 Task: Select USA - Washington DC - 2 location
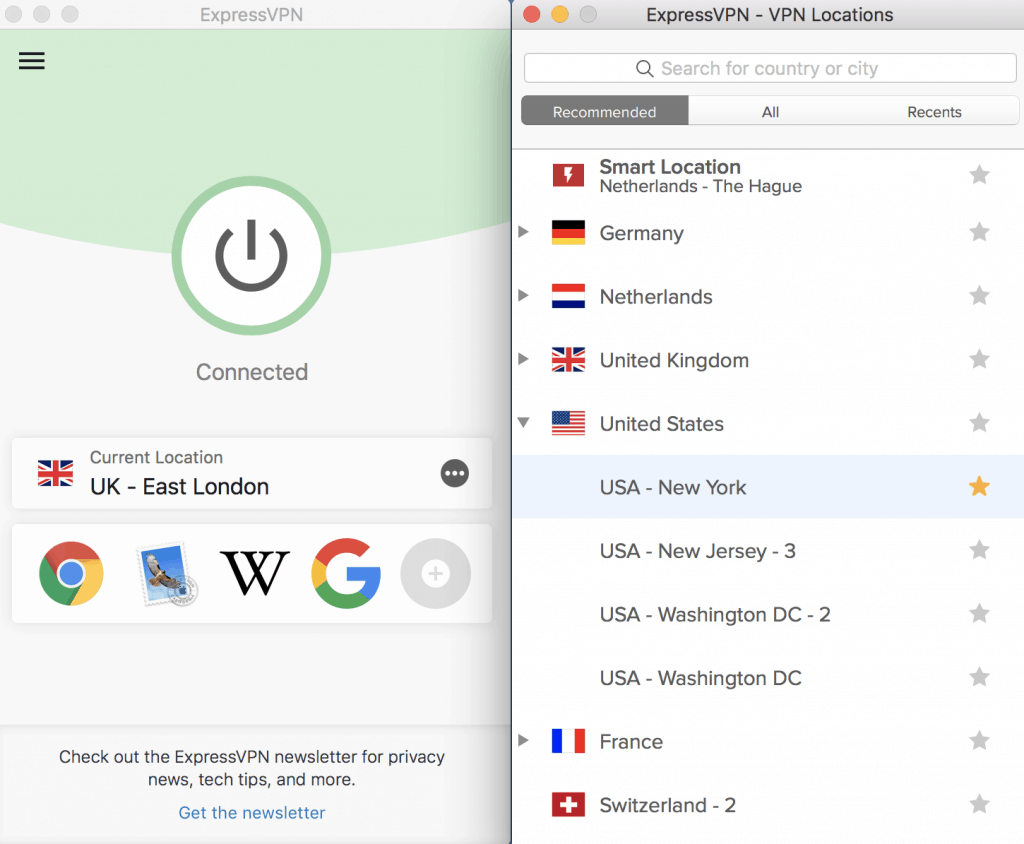pos(768,614)
